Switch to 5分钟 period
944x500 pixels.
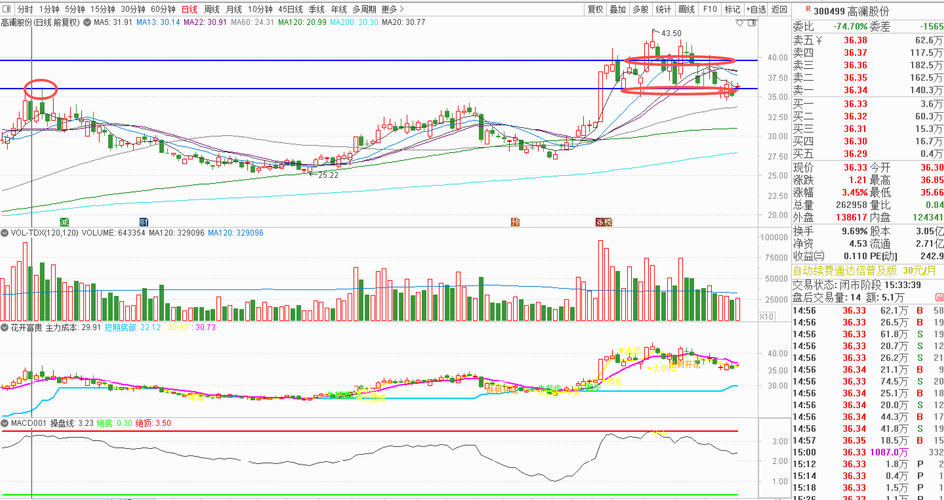[75, 9]
